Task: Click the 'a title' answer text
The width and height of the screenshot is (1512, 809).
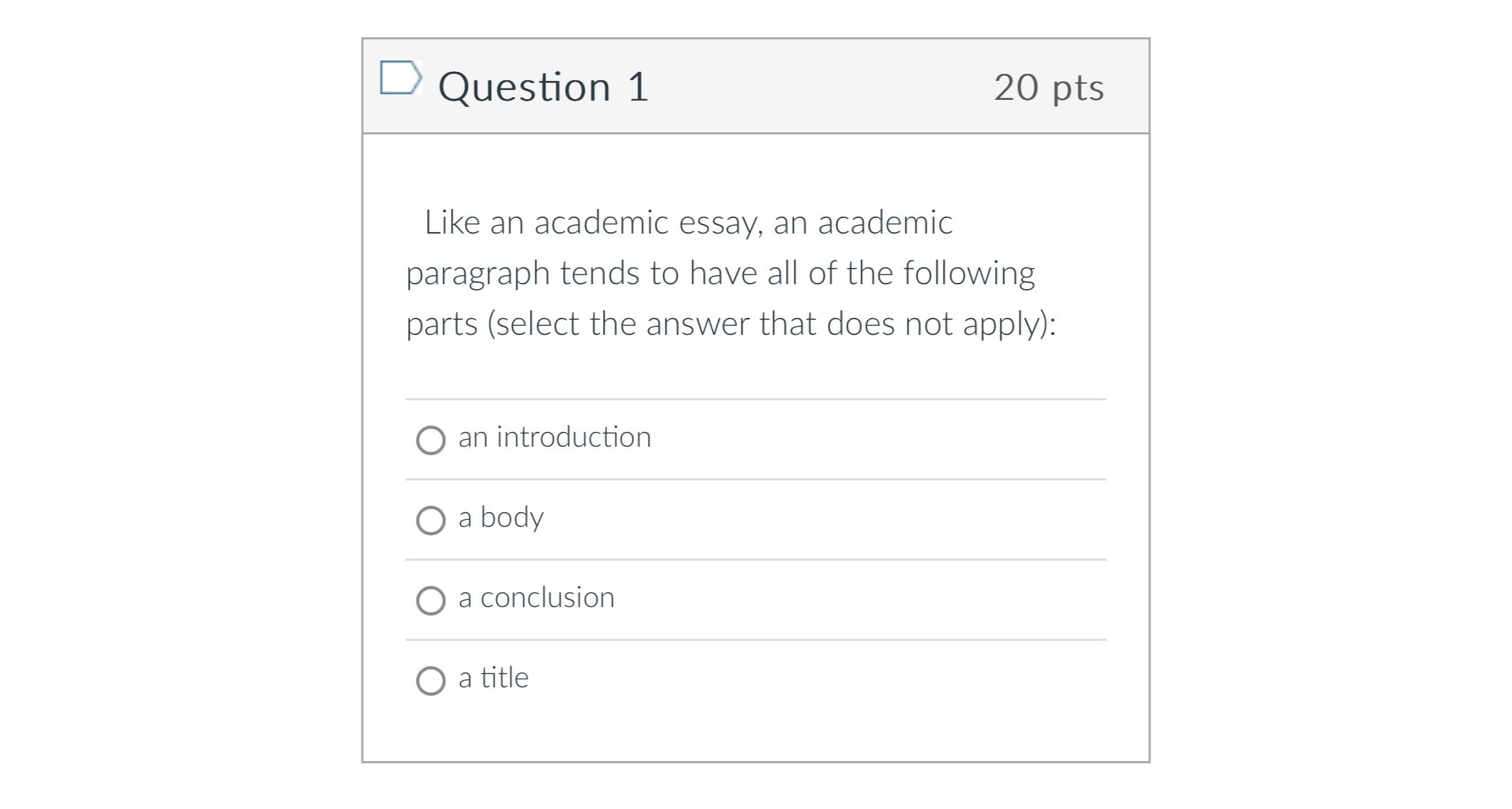Action: click(493, 678)
